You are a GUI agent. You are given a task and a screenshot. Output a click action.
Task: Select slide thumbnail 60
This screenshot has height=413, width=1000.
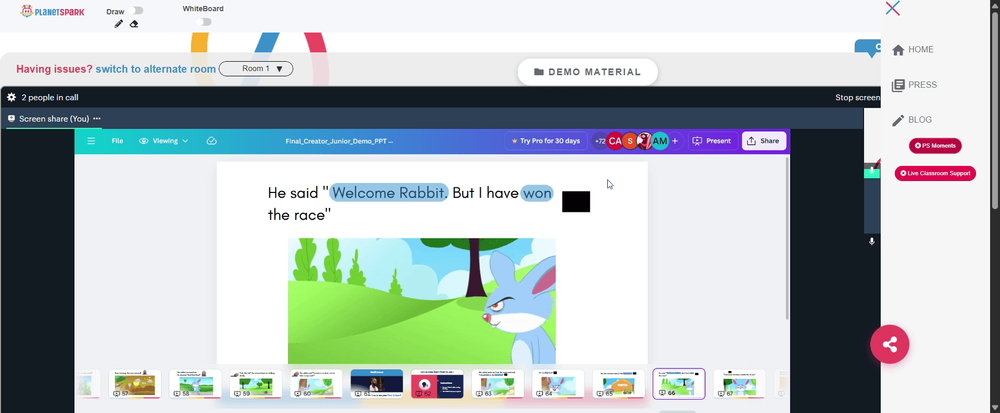tap(316, 384)
